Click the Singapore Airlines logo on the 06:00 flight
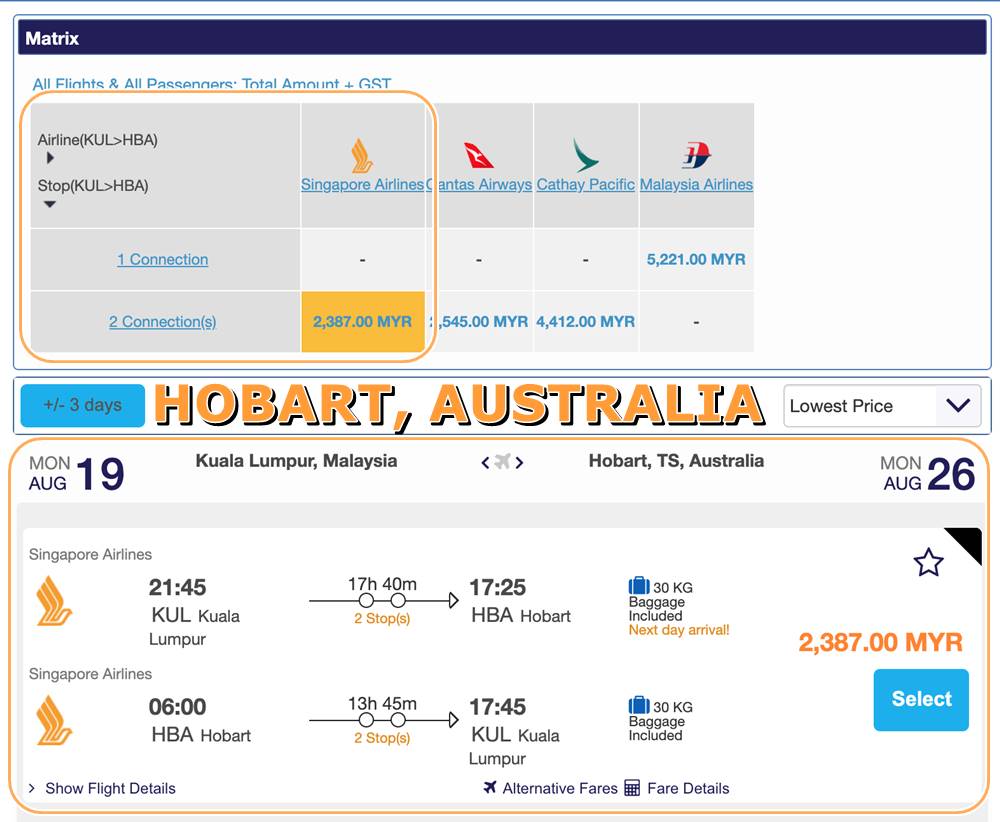Screen dimensions: 1000x822 [54, 721]
